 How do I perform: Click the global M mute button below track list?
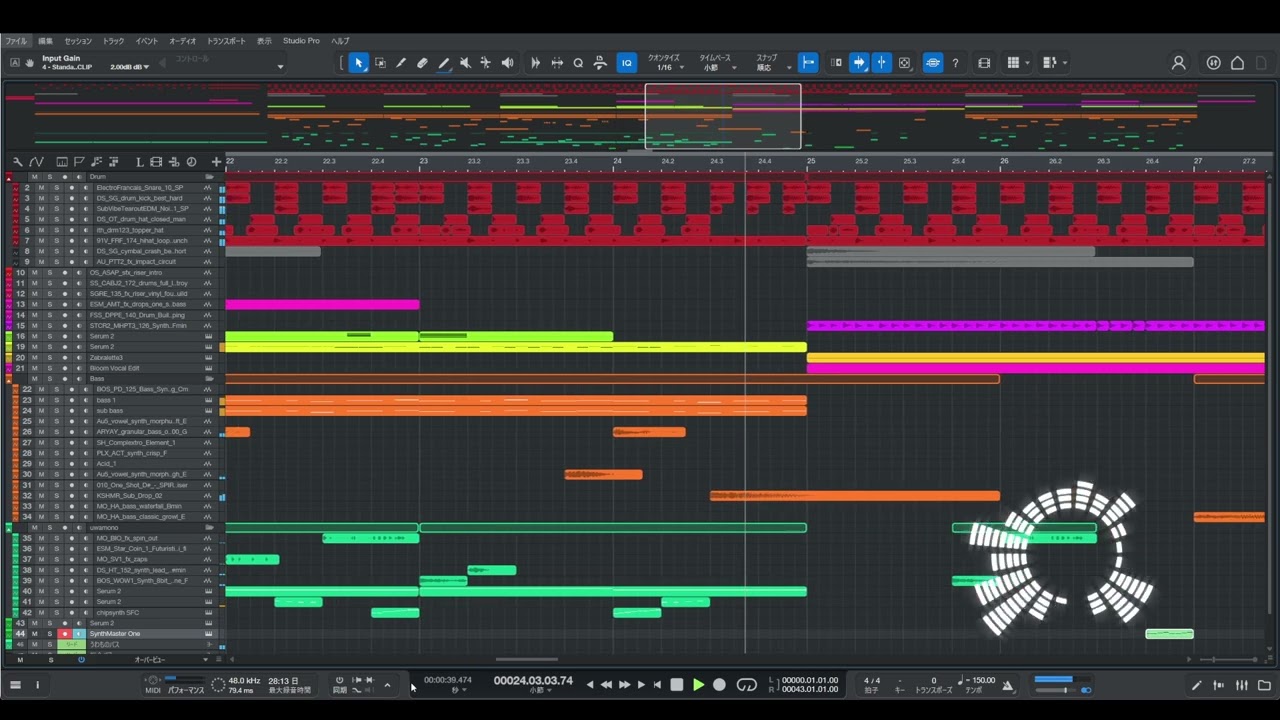point(20,660)
